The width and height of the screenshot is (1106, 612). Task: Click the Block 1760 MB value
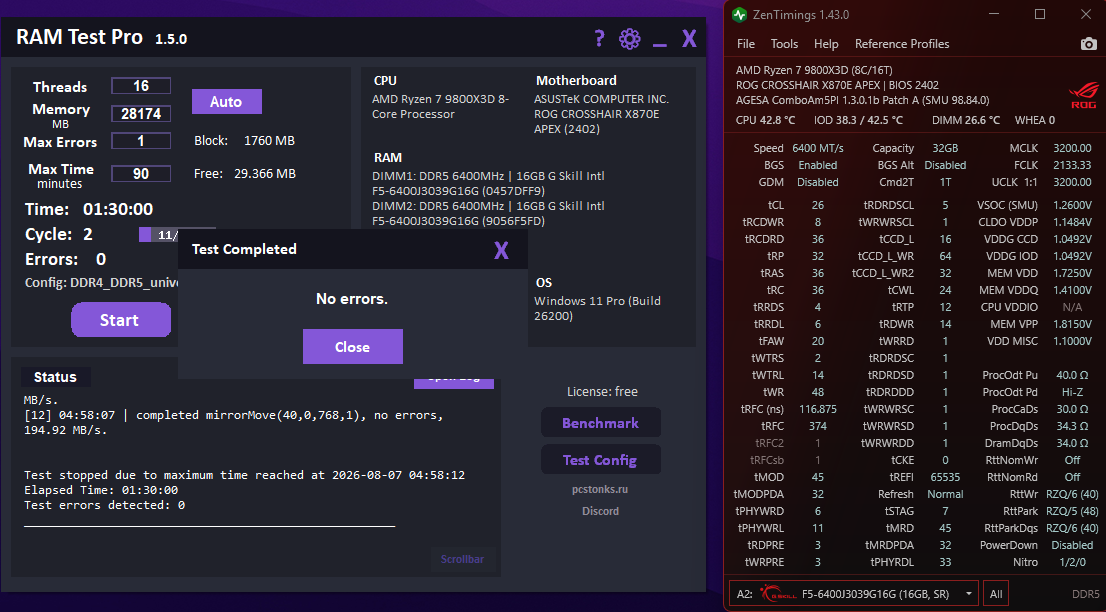[269, 140]
